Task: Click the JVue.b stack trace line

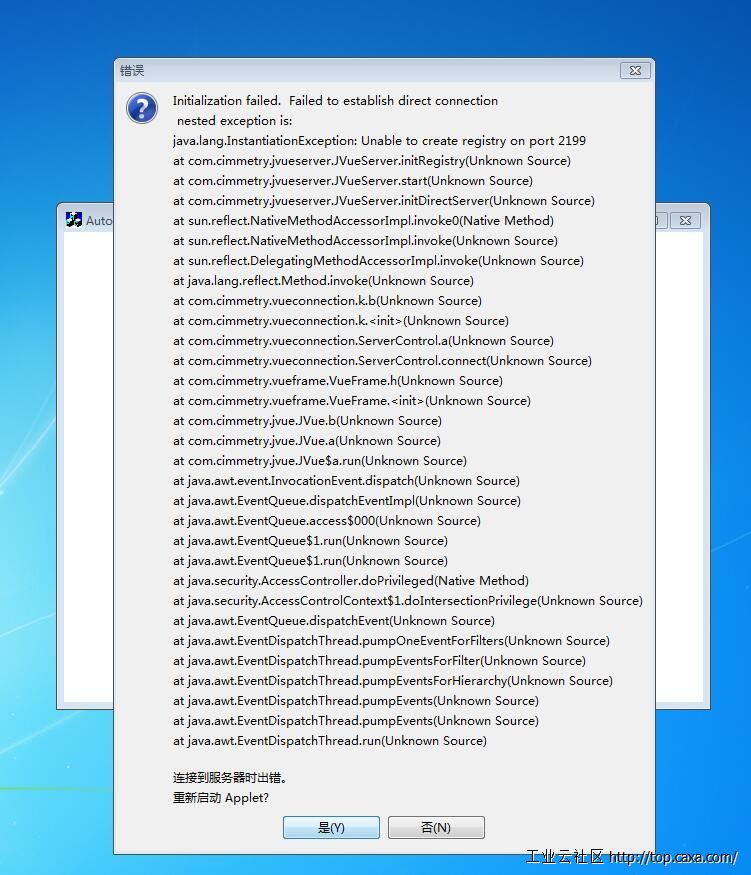Action: pyautogui.click(x=307, y=421)
